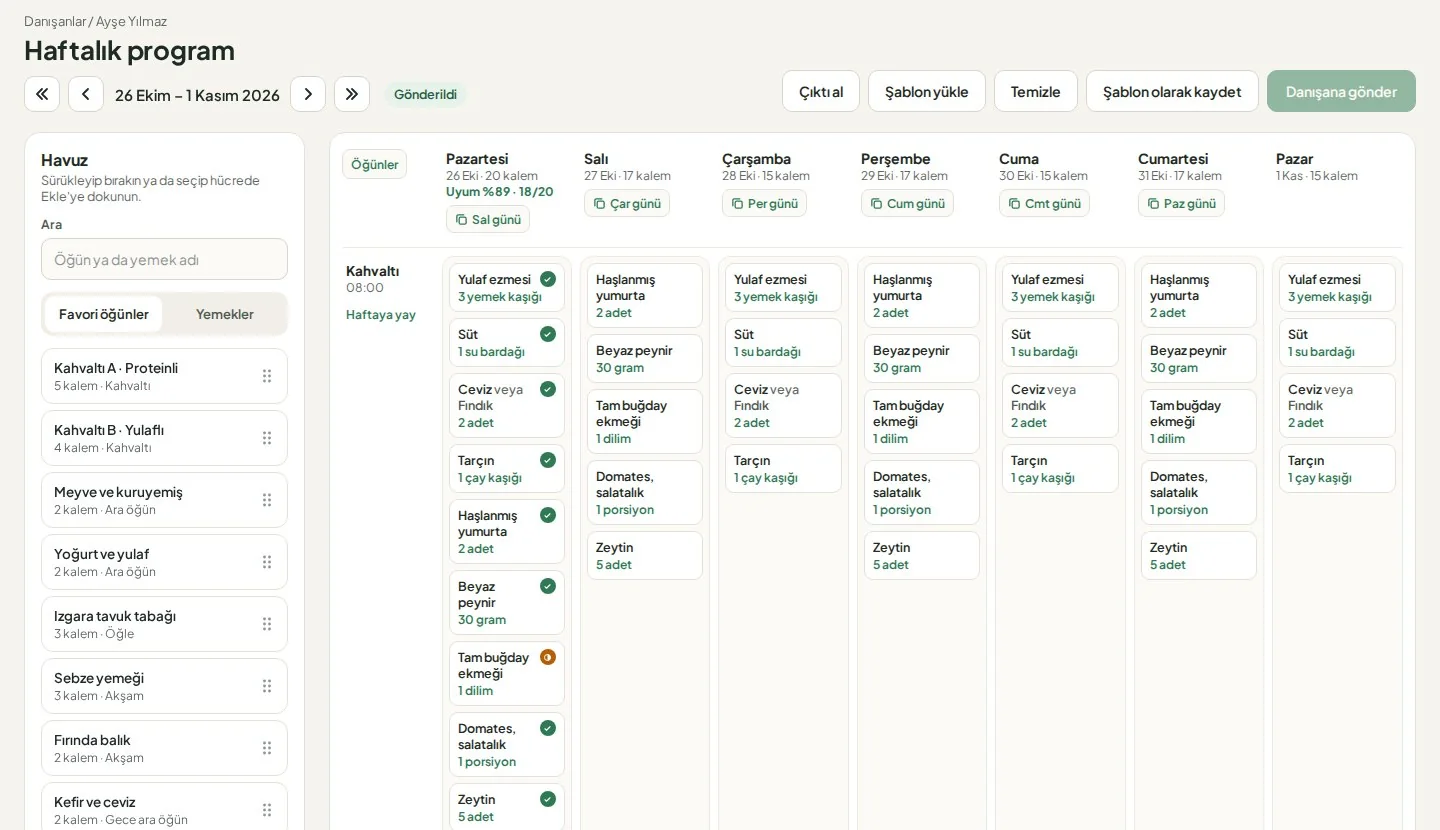Viewport: 1440px width, 830px height.
Task: Open Sunday's Yulaf ezmesi card
Action: pos(1337,287)
